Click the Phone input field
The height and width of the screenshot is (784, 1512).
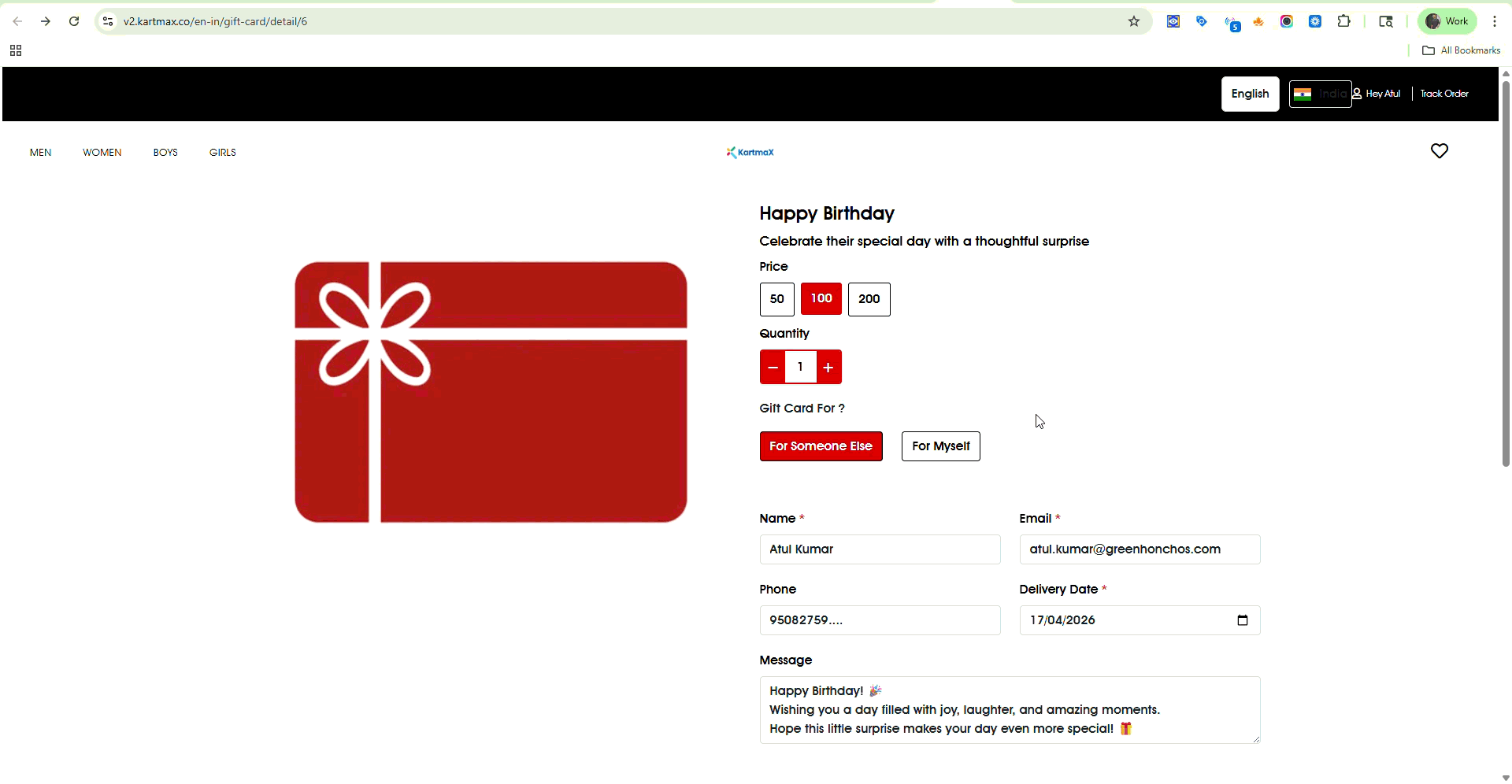pos(880,620)
